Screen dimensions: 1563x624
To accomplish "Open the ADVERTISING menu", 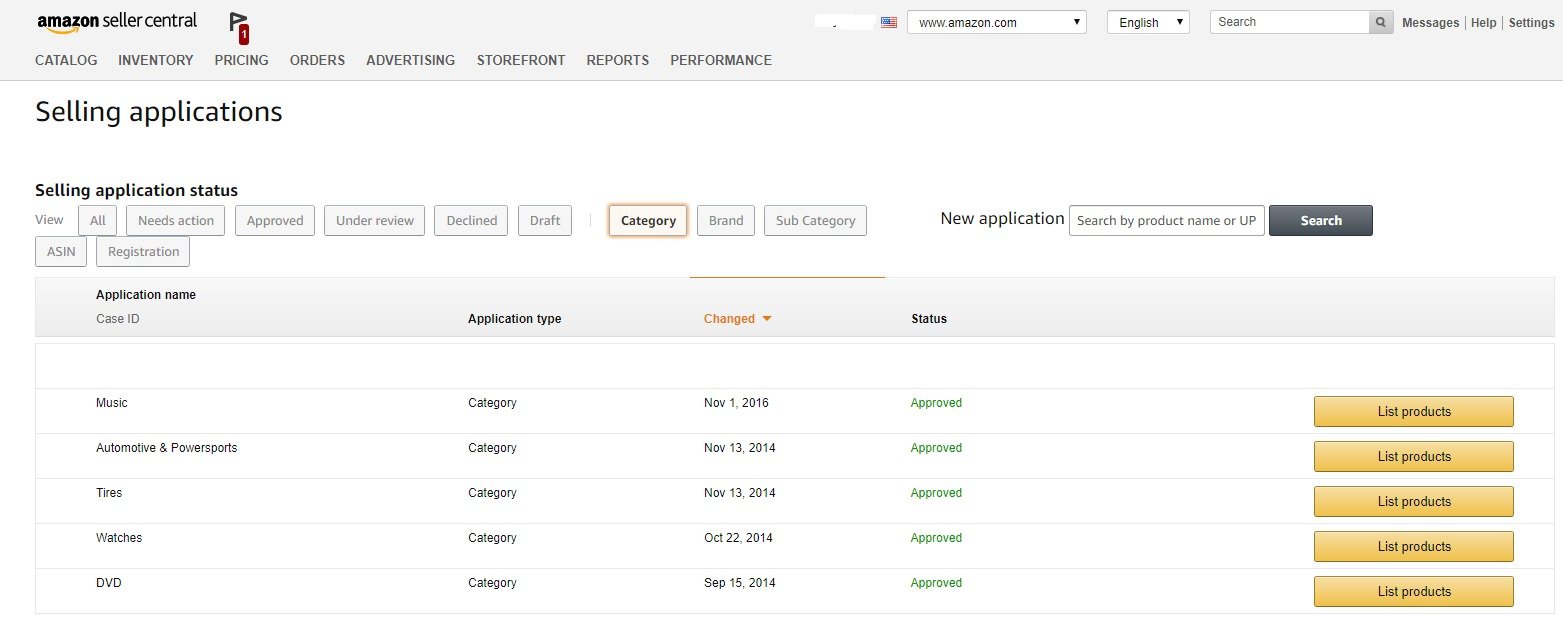I will coord(410,60).
